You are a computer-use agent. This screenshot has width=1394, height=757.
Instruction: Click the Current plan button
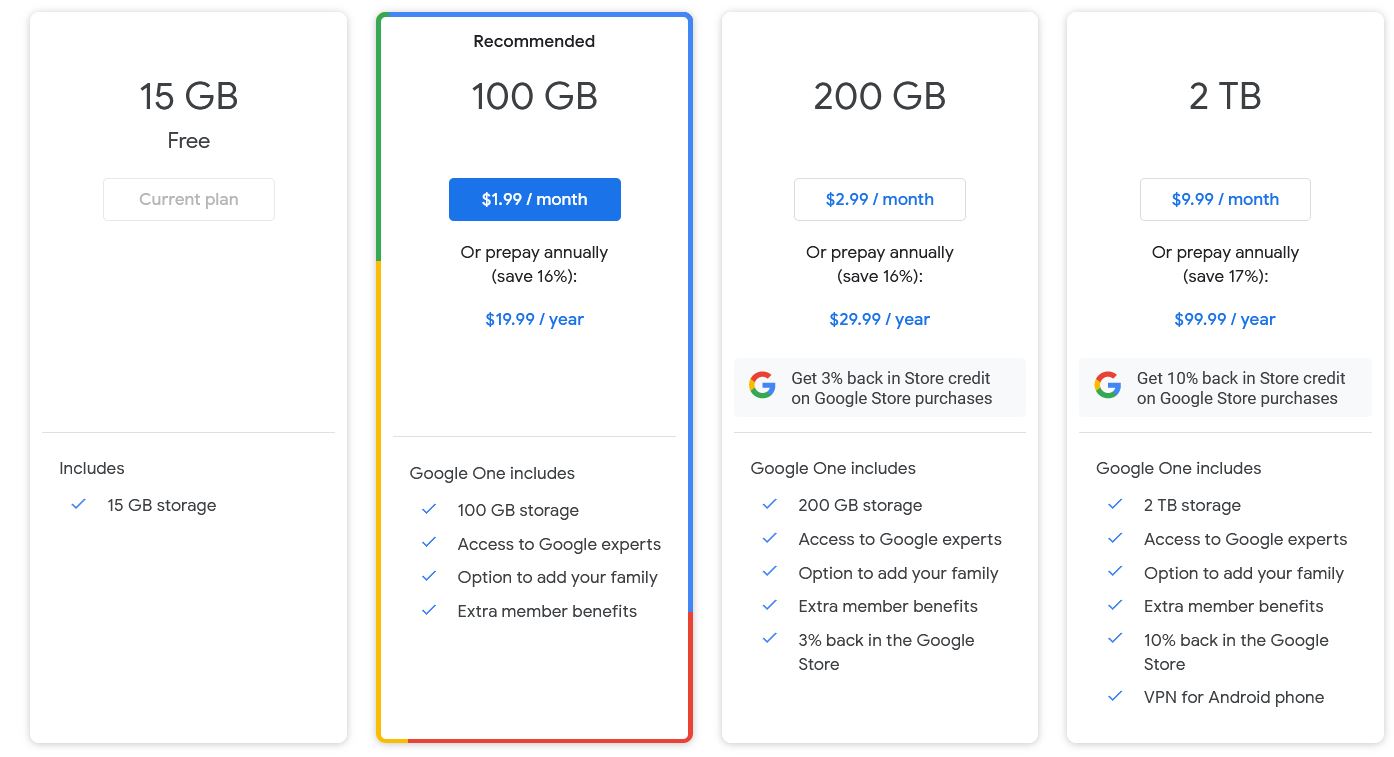pos(189,199)
